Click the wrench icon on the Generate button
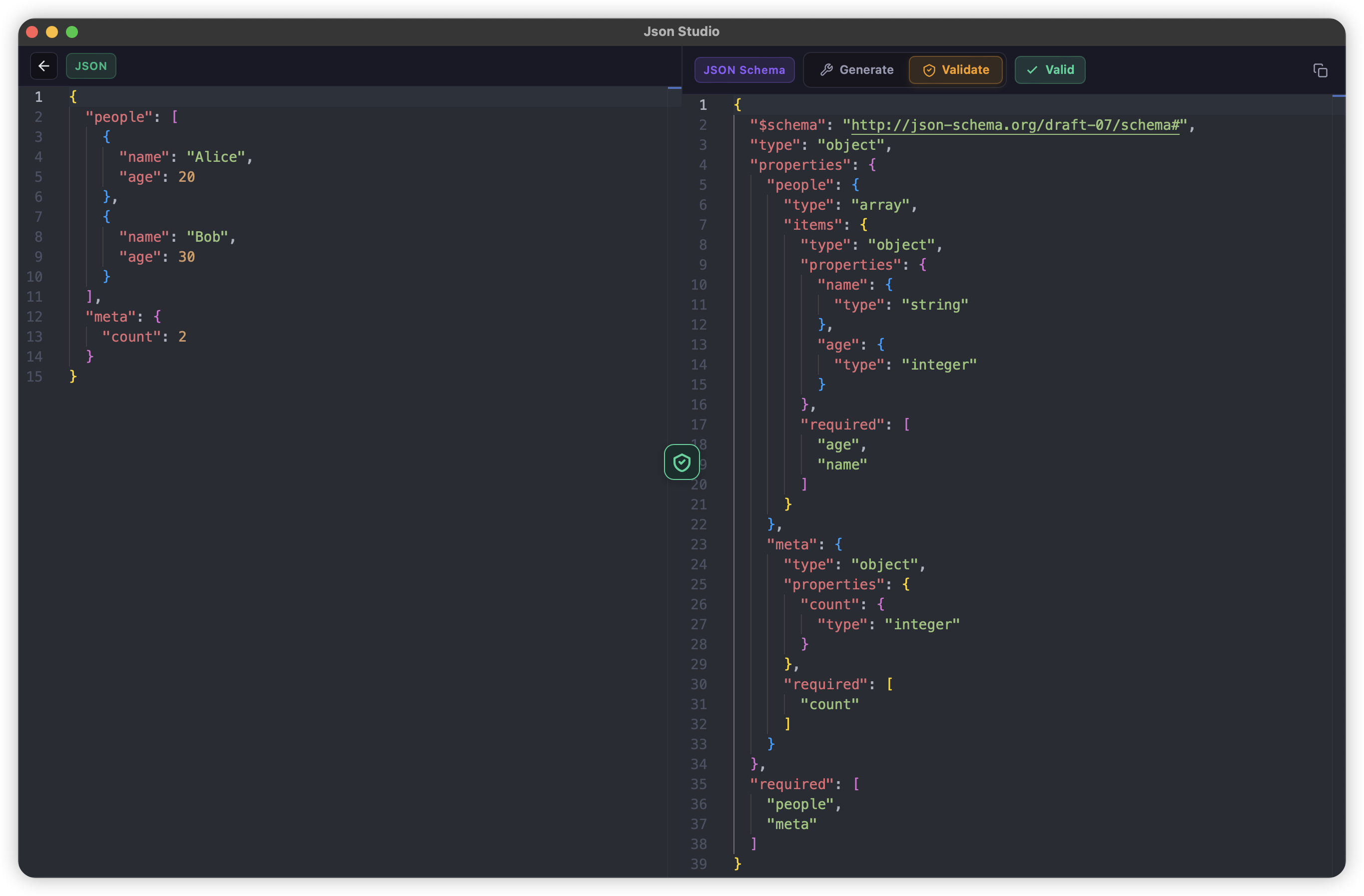This screenshot has width=1364, height=896. 827,69
